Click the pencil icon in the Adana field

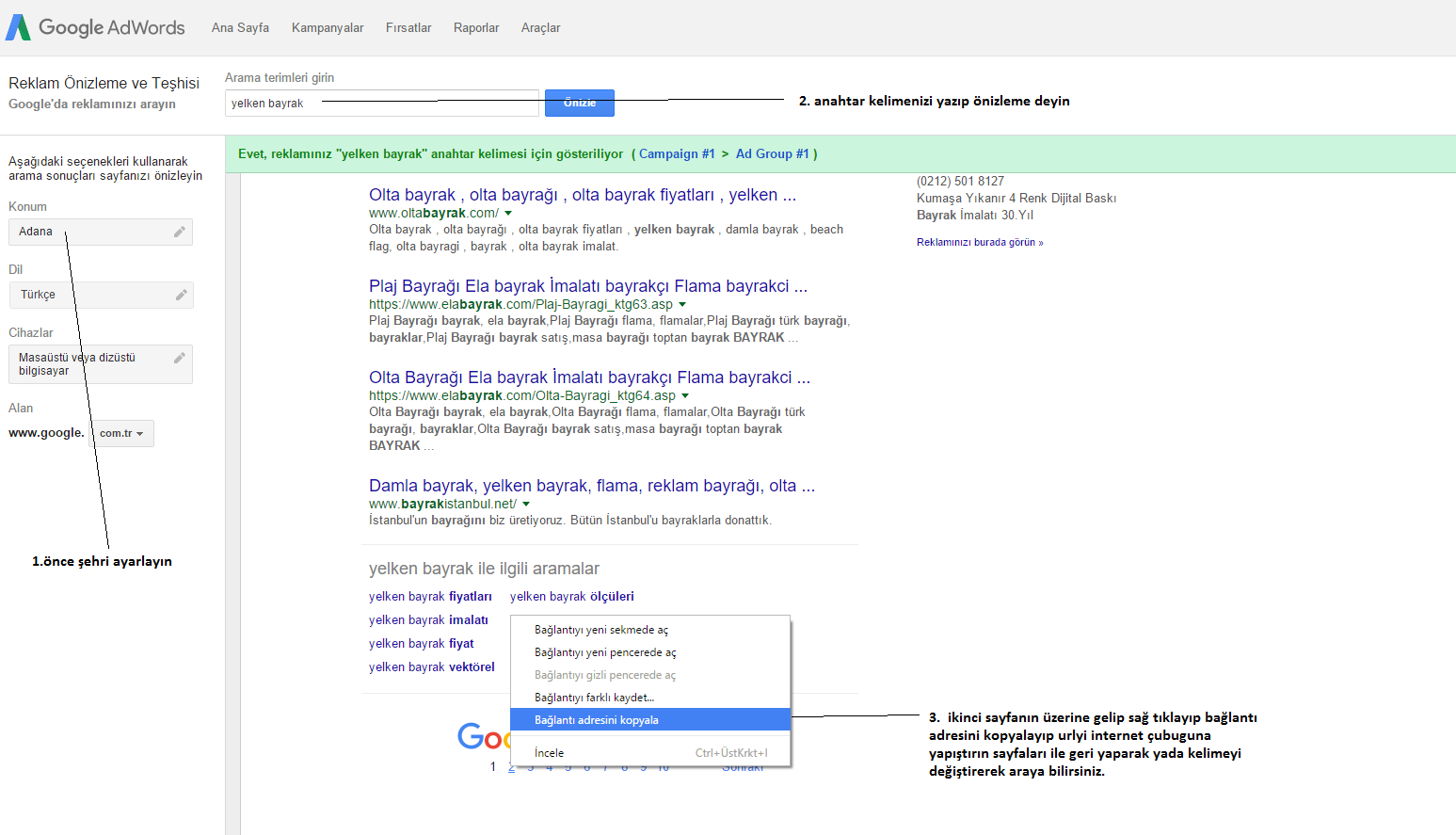pos(180,232)
